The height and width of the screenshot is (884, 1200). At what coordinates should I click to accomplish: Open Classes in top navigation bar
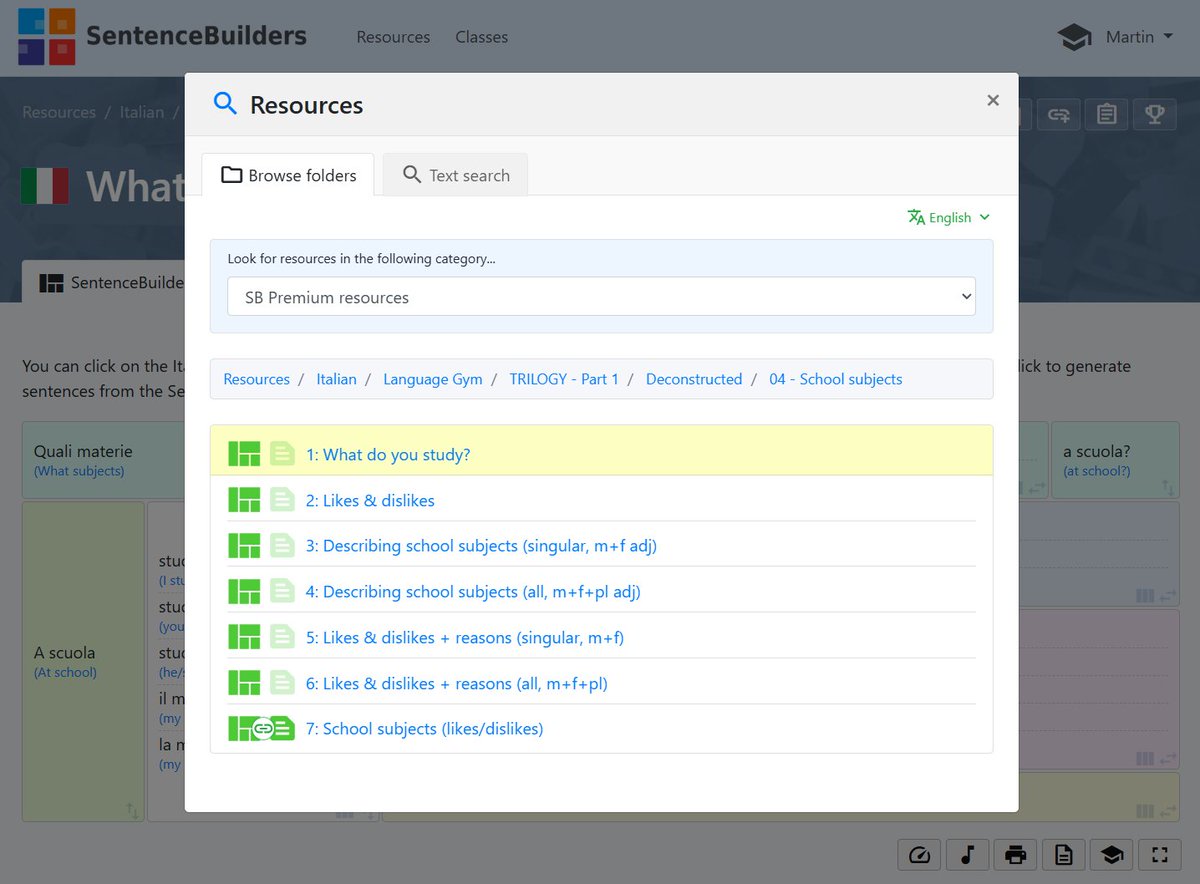point(481,37)
